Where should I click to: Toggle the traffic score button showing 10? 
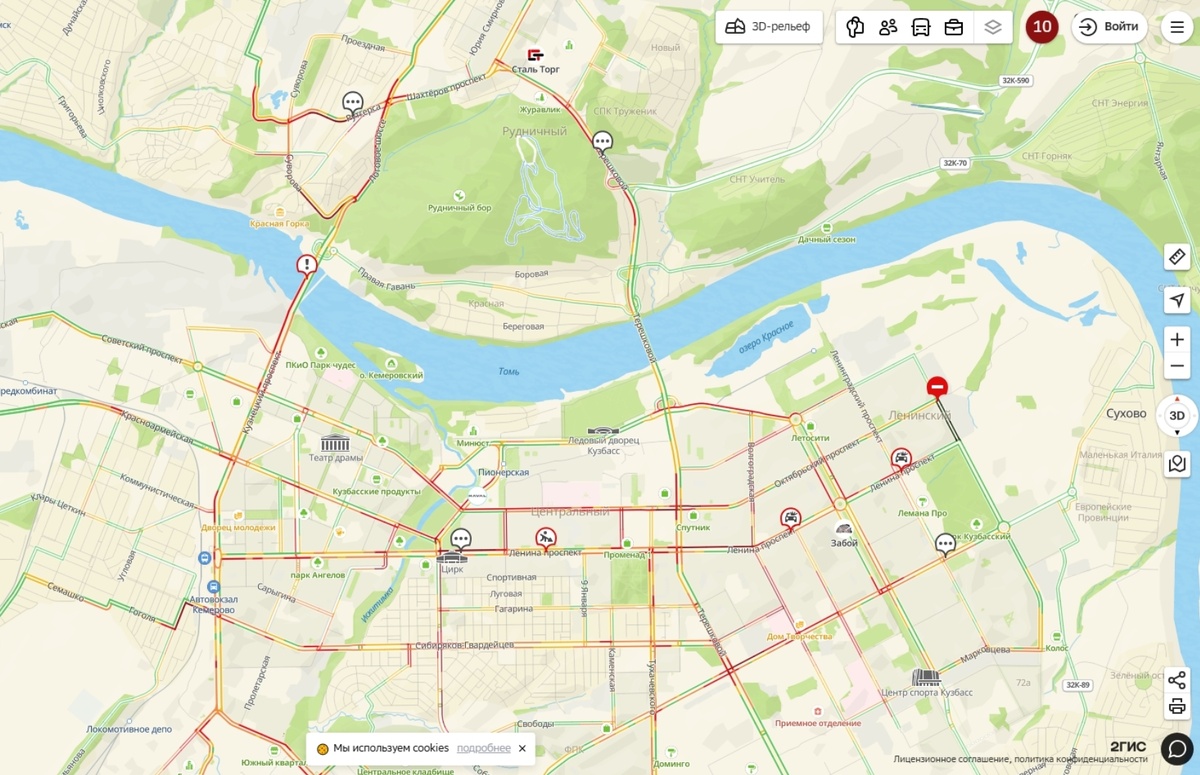coord(1042,27)
